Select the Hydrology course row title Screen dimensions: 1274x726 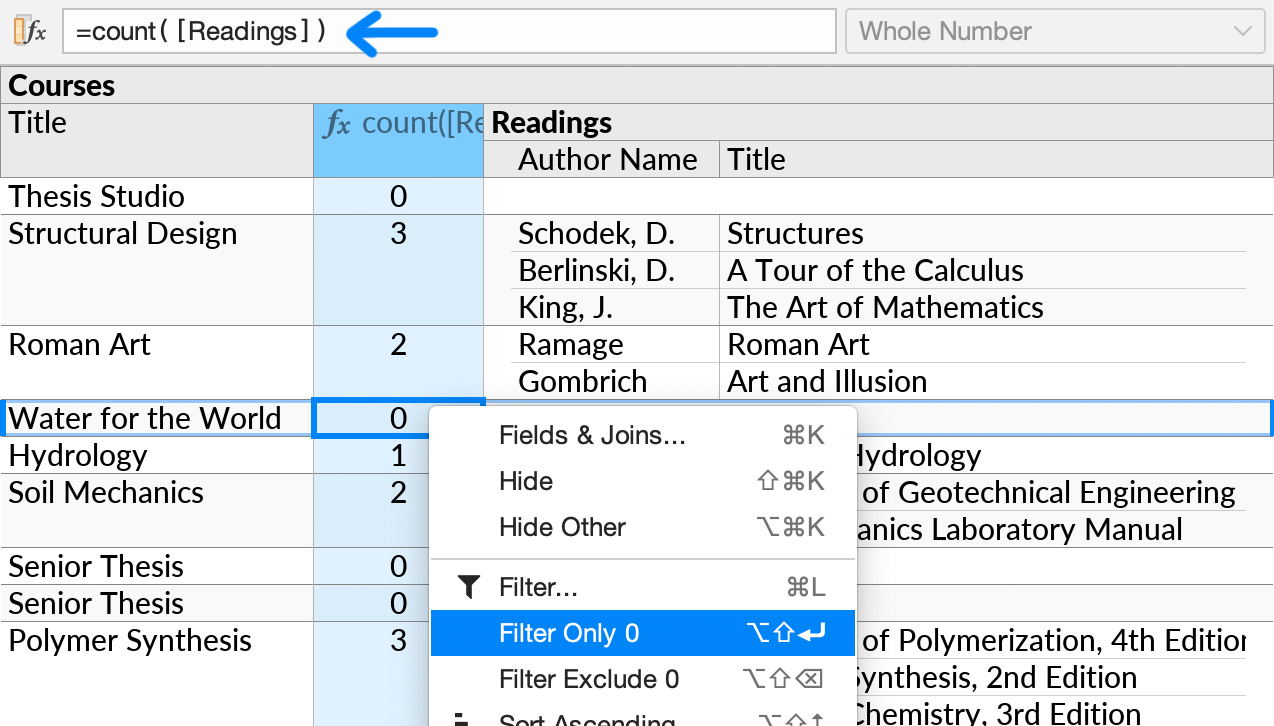point(80,455)
